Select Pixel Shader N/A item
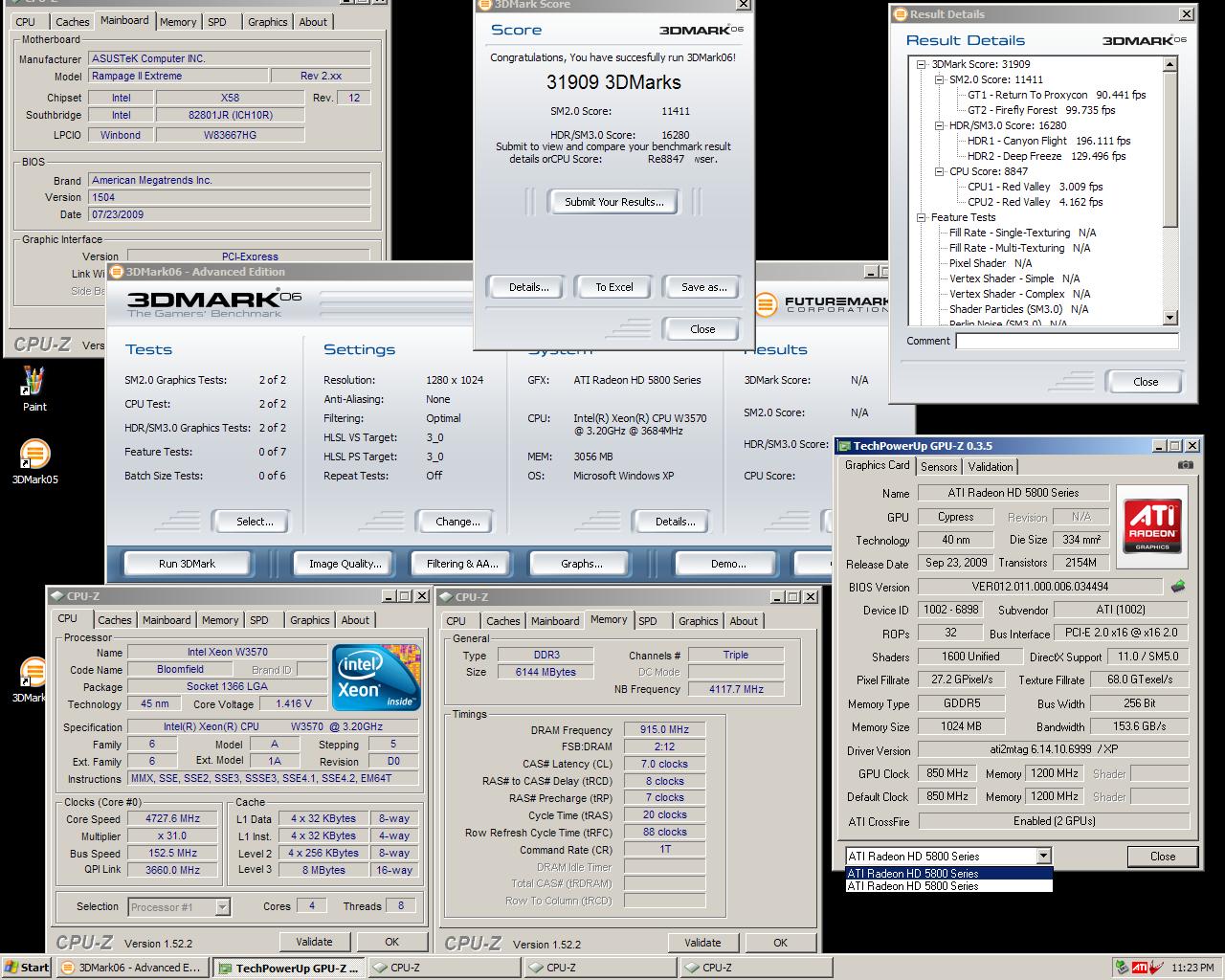 pyautogui.click(x=991, y=263)
